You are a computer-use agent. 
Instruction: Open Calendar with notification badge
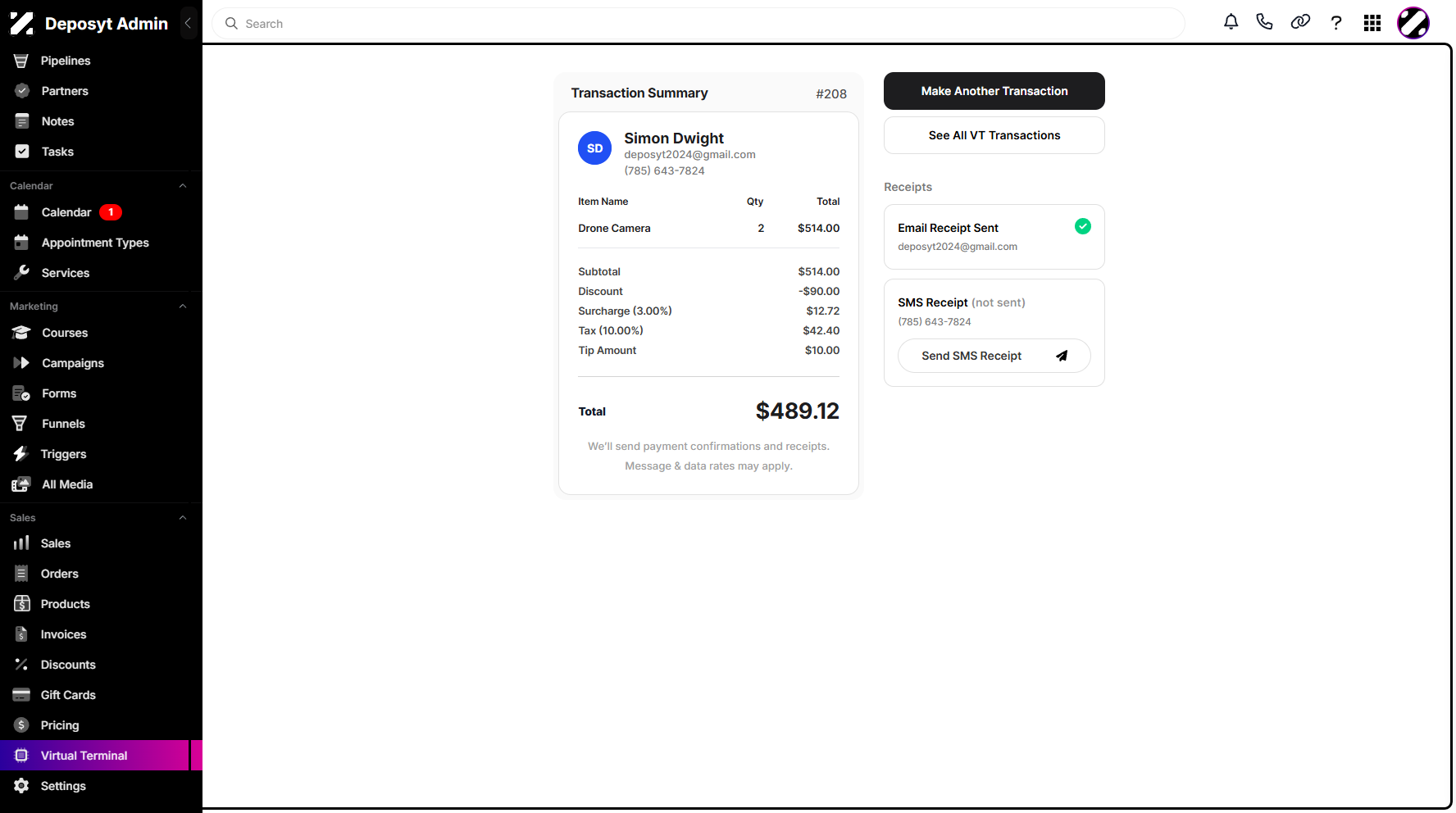pyautogui.click(x=94, y=212)
